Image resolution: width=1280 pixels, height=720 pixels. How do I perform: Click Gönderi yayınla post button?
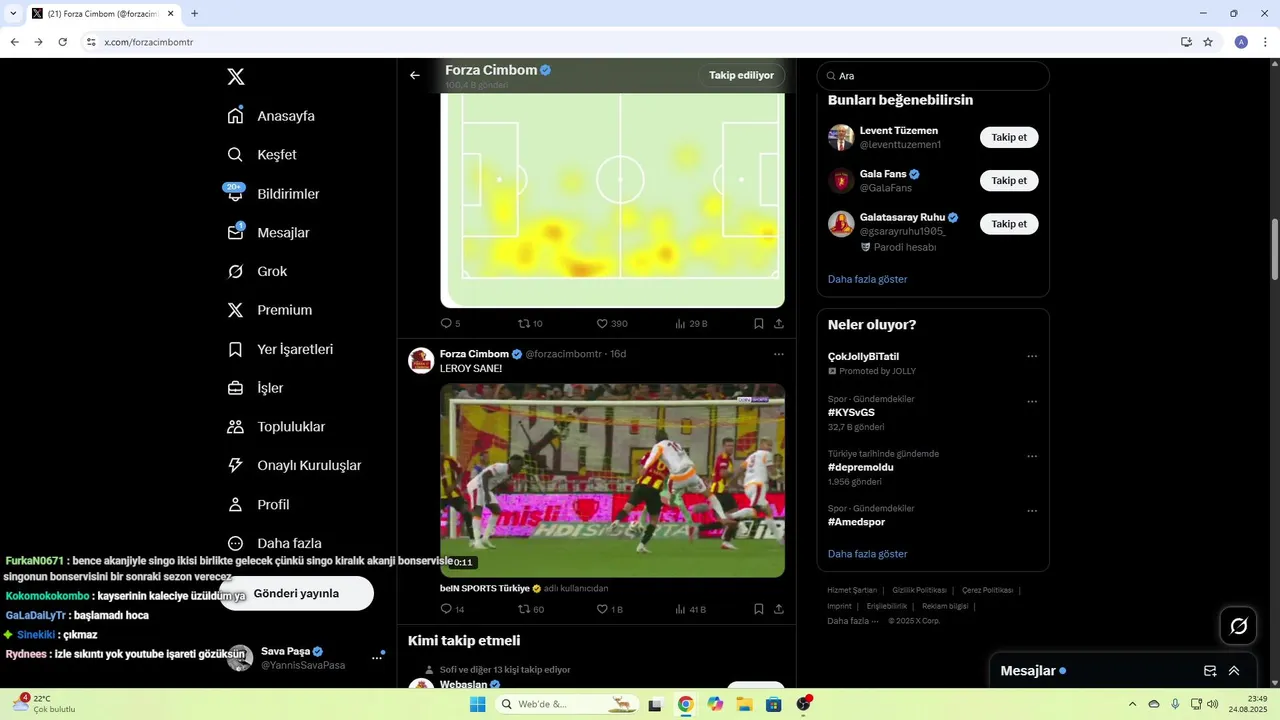pyautogui.click(x=296, y=593)
